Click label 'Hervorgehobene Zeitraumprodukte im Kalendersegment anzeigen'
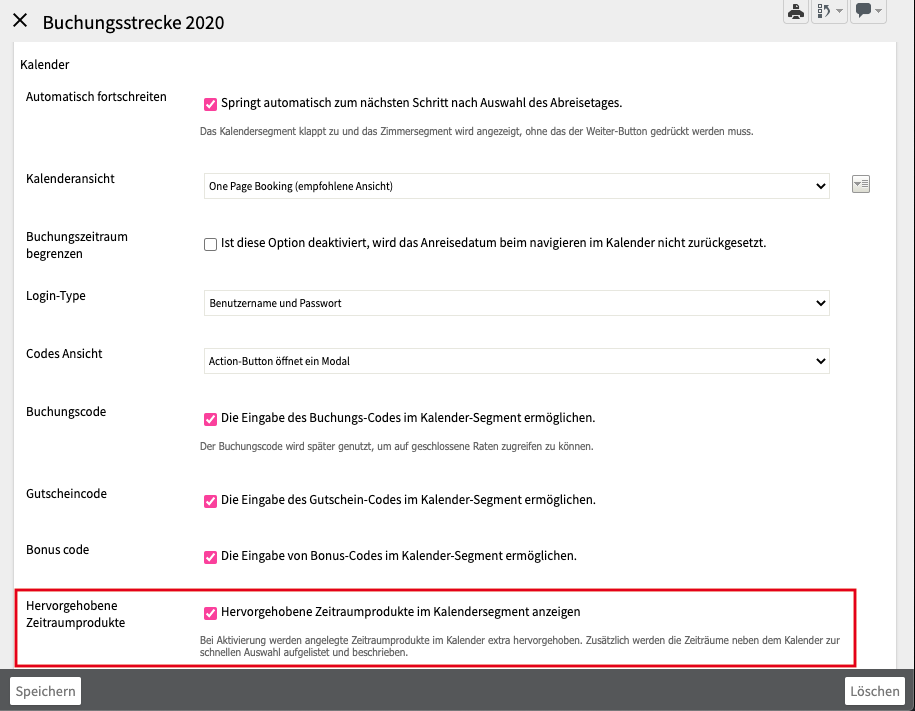 pyautogui.click(x=400, y=612)
